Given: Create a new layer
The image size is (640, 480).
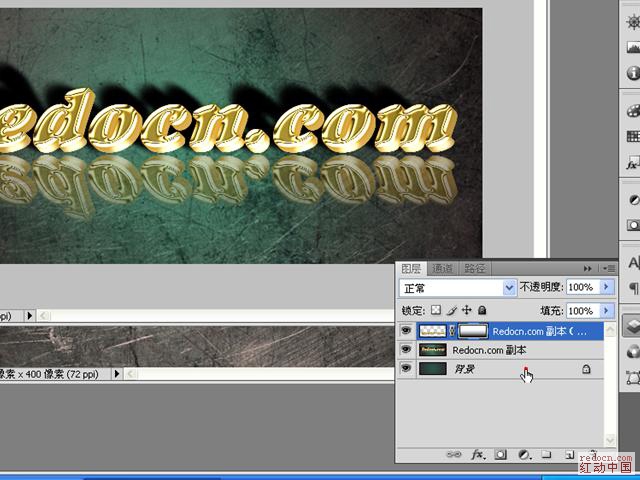Looking at the screenshot, I should 568,454.
